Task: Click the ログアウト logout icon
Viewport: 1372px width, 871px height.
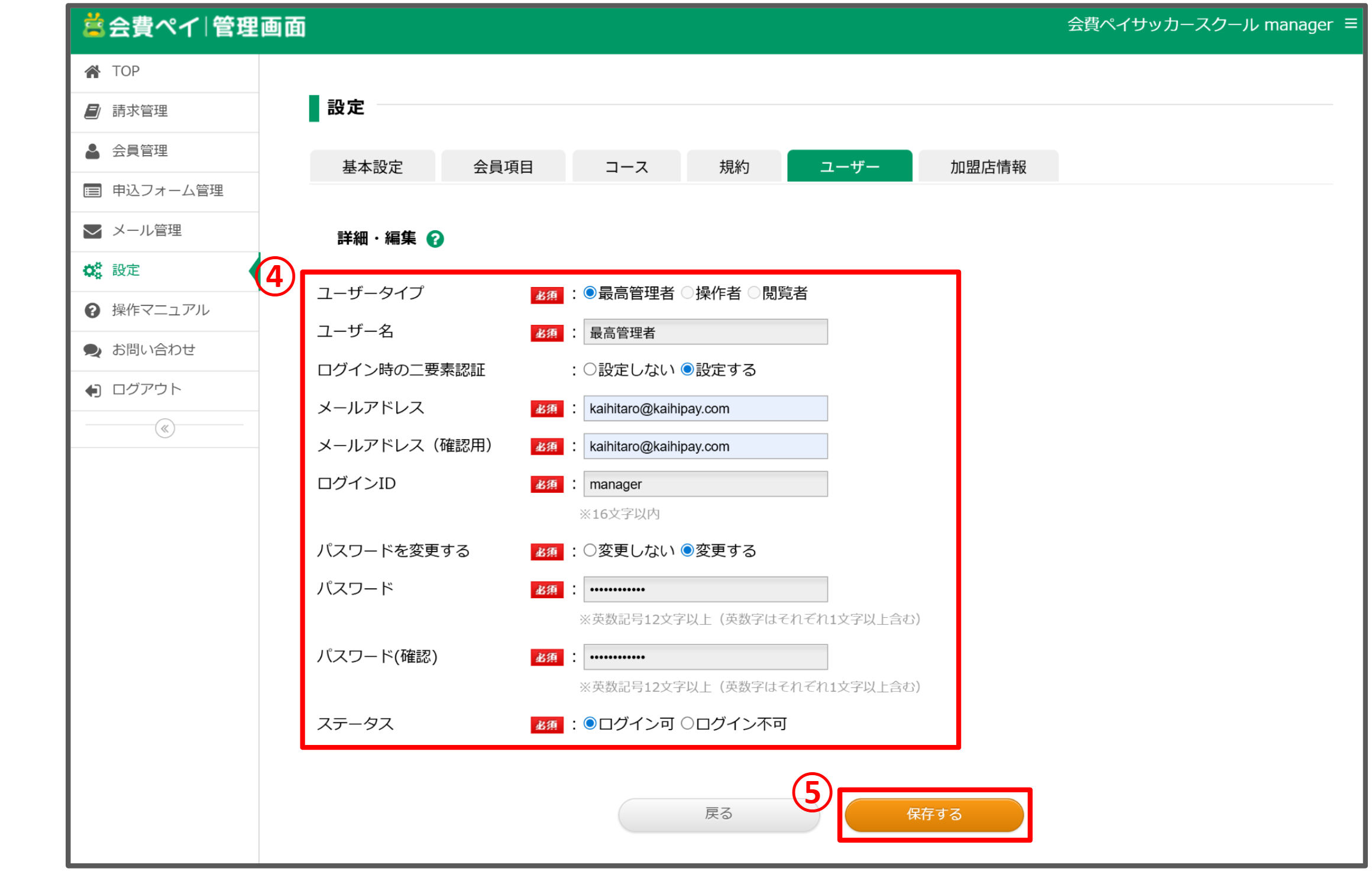Action: pyautogui.click(x=92, y=390)
